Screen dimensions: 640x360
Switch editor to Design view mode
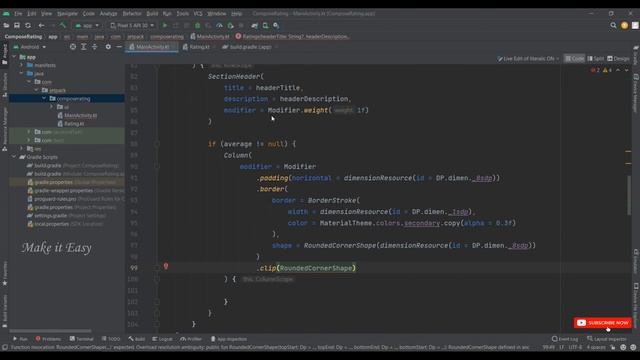(618, 59)
